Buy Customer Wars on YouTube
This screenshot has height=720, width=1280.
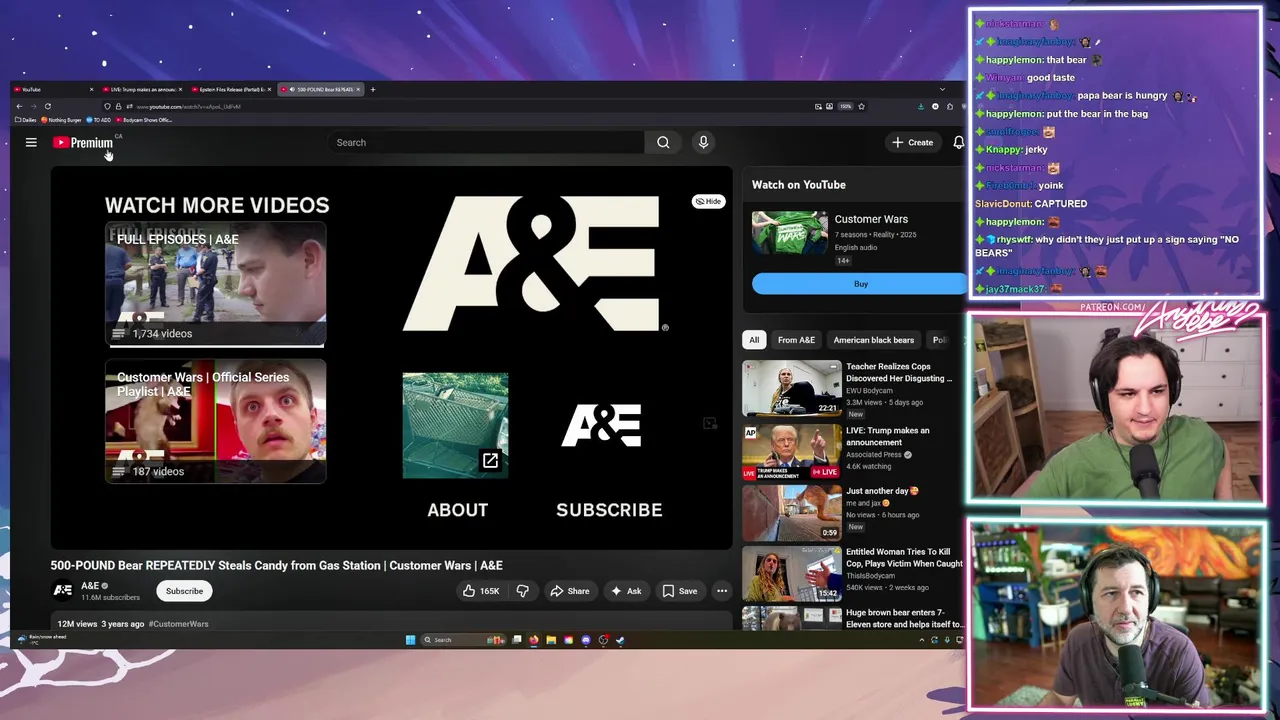860,284
